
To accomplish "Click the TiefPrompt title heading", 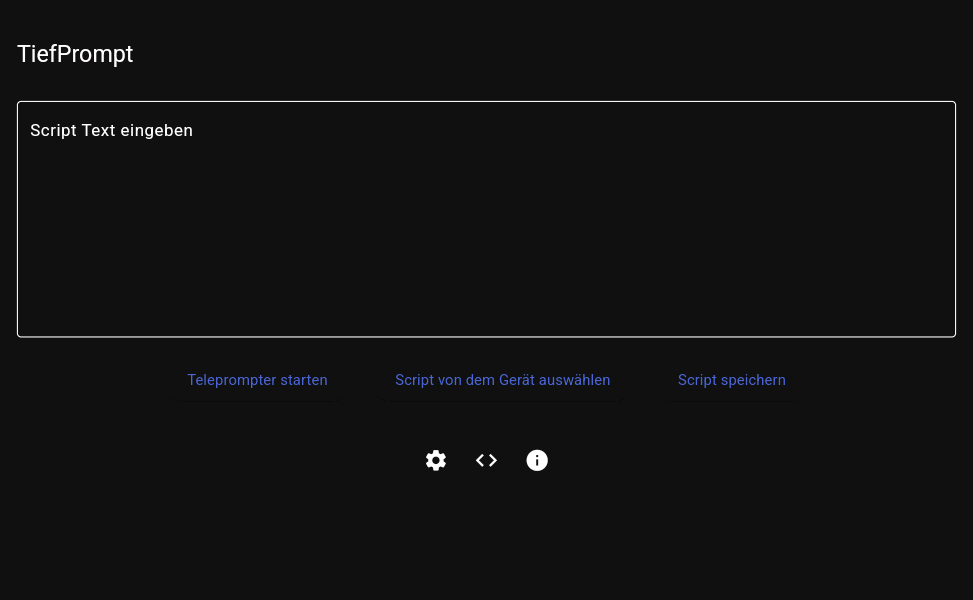I will click(75, 54).
